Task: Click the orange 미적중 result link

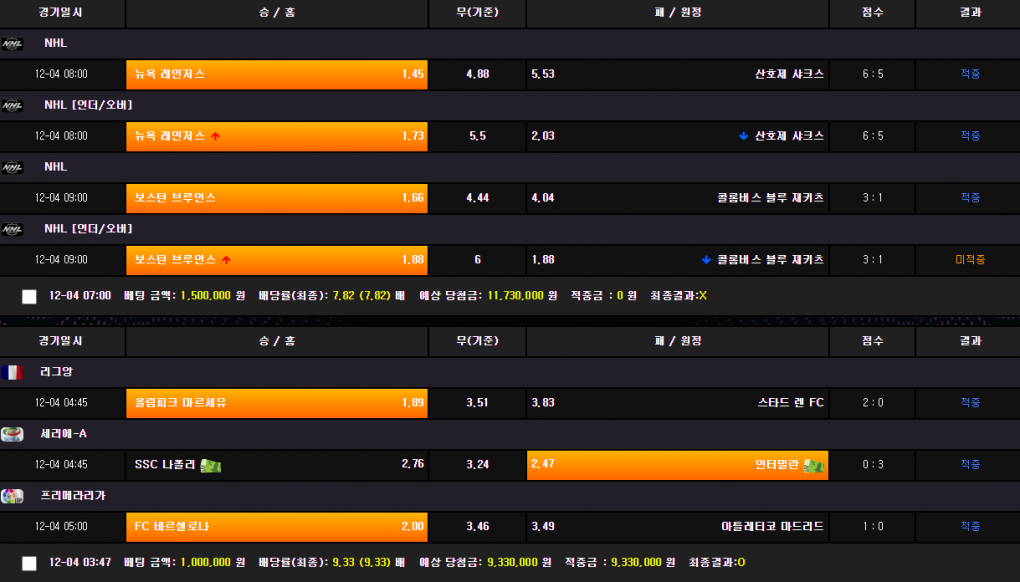Action: coord(969,260)
